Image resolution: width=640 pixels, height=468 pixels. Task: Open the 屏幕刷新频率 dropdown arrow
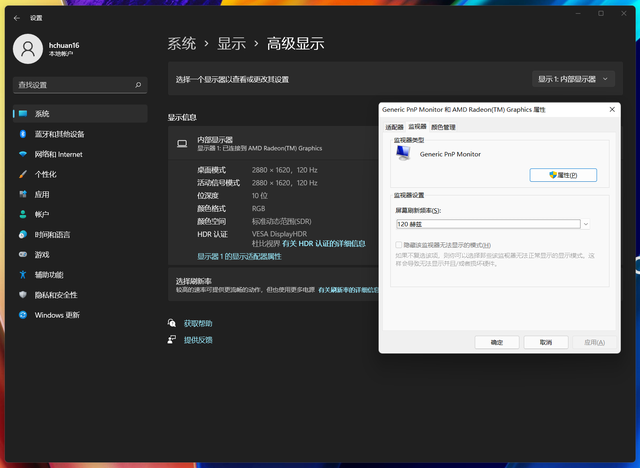coord(586,224)
